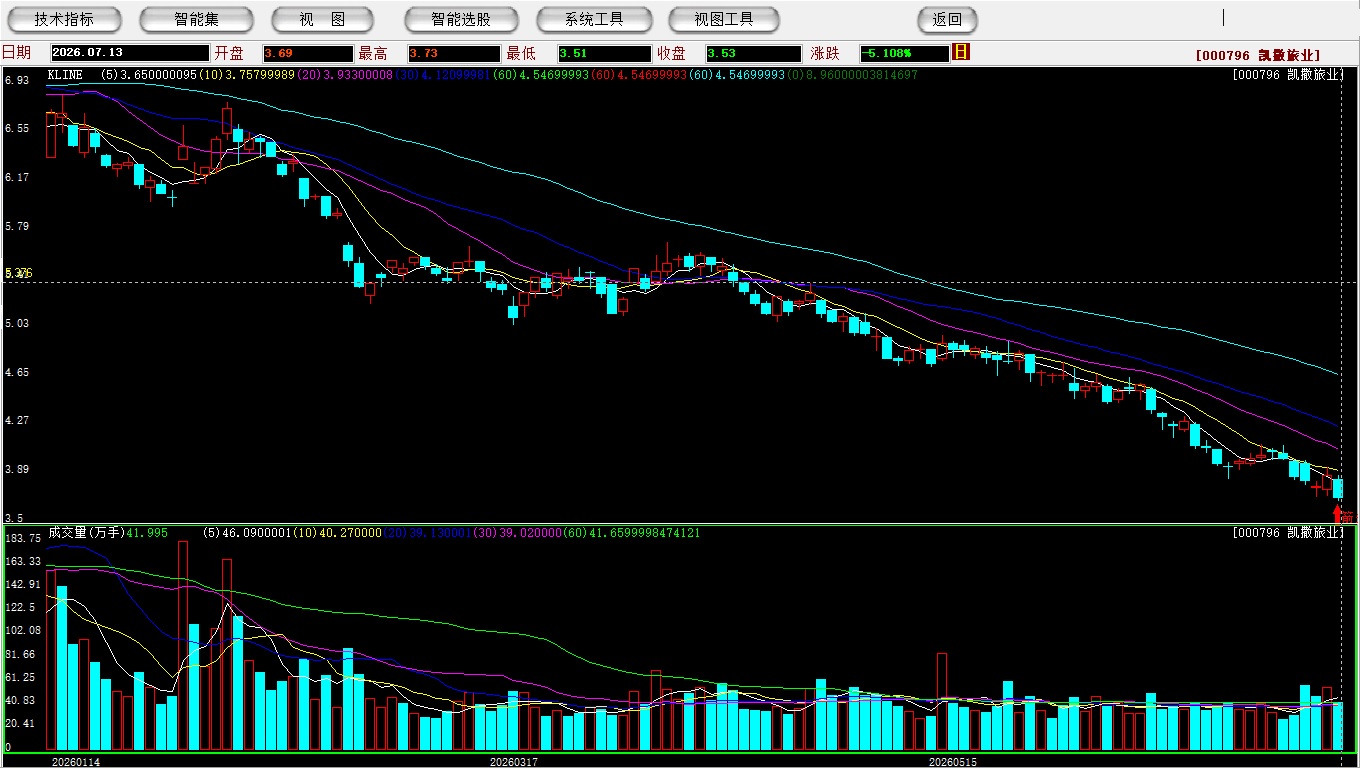Click the white stock label in K-line panel
Viewport: 1360px width, 768px height.
(1286, 75)
